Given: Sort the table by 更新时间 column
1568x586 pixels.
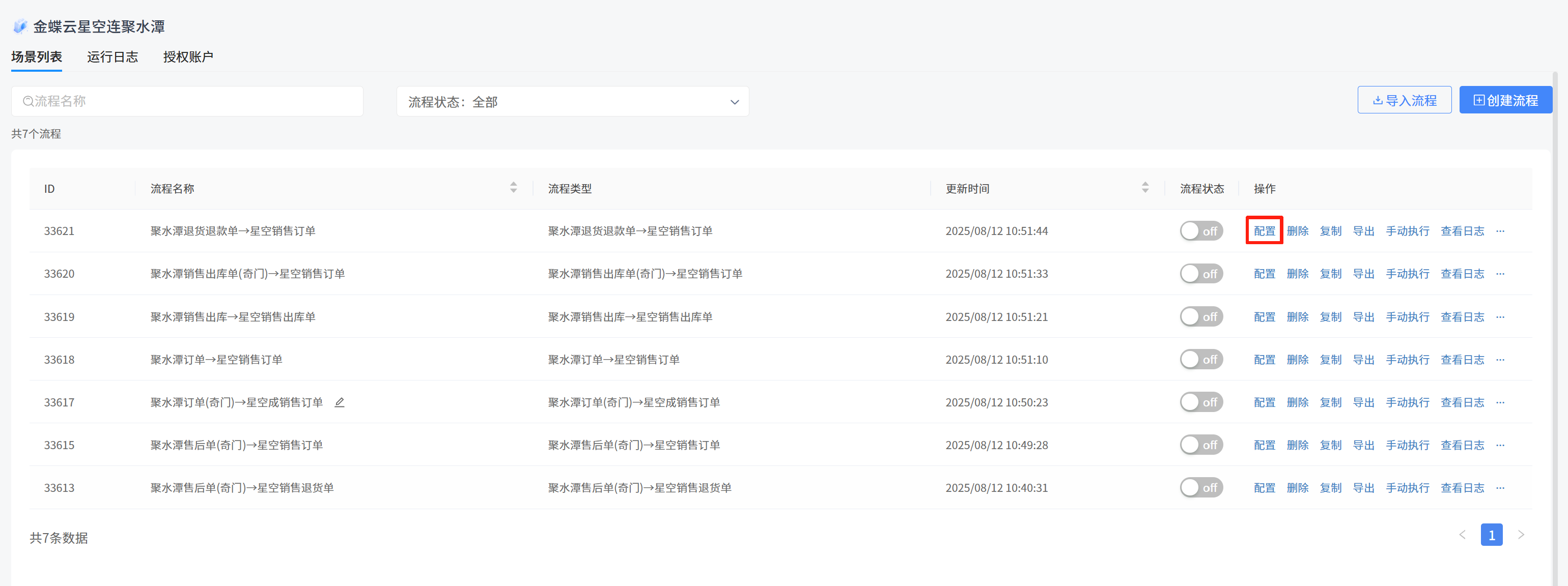Looking at the screenshot, I should point(1145,187).
